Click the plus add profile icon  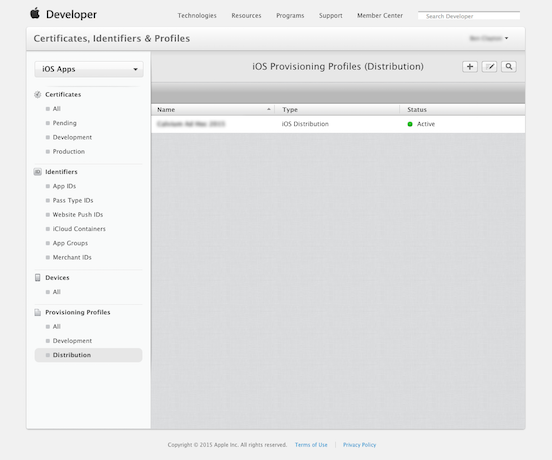coord(470,67)
